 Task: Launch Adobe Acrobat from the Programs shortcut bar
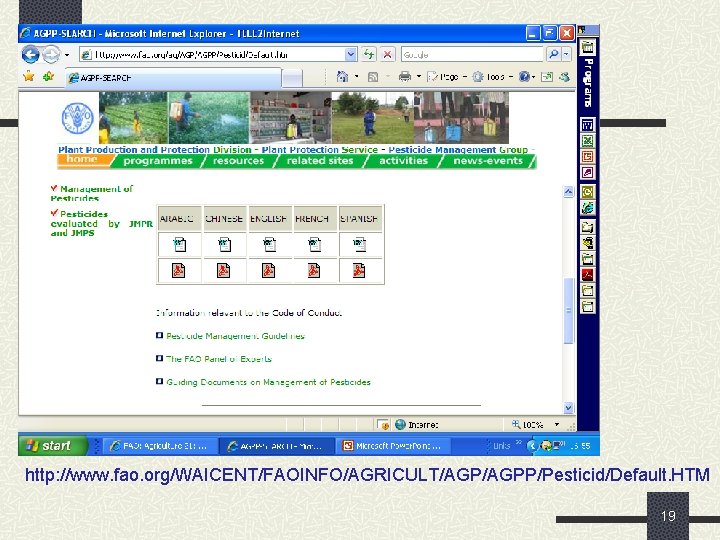click(x=587, y=275)
